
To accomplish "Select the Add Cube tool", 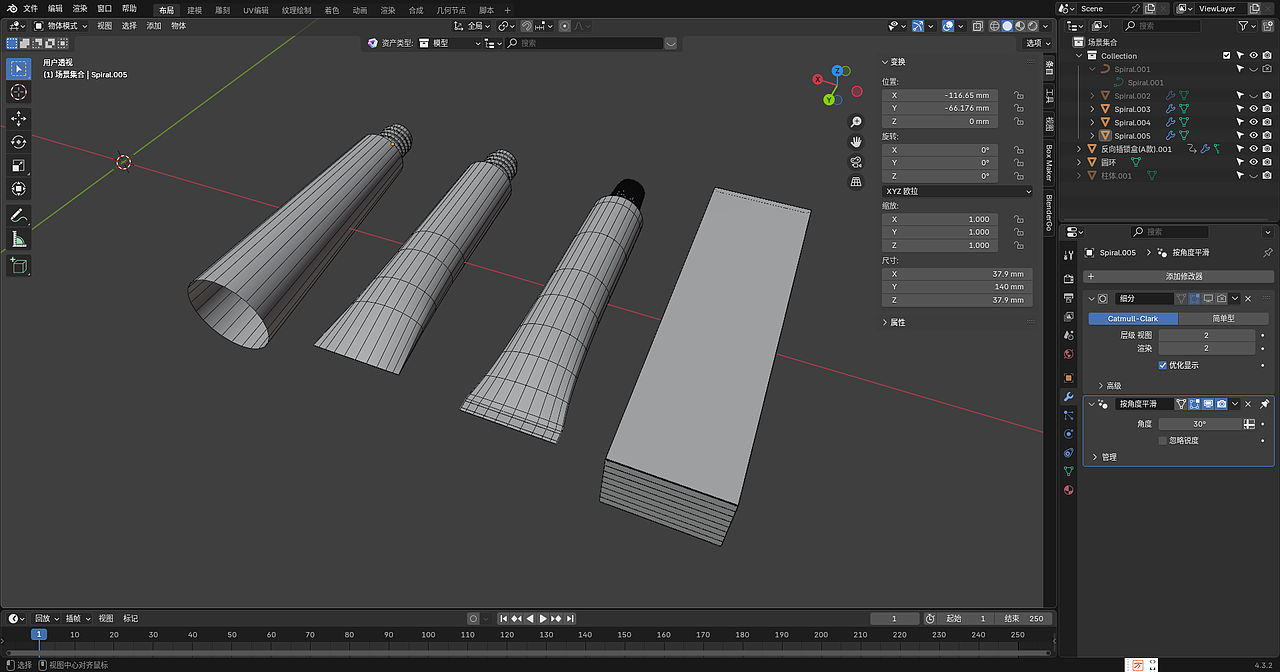I will tap(18, 265).
